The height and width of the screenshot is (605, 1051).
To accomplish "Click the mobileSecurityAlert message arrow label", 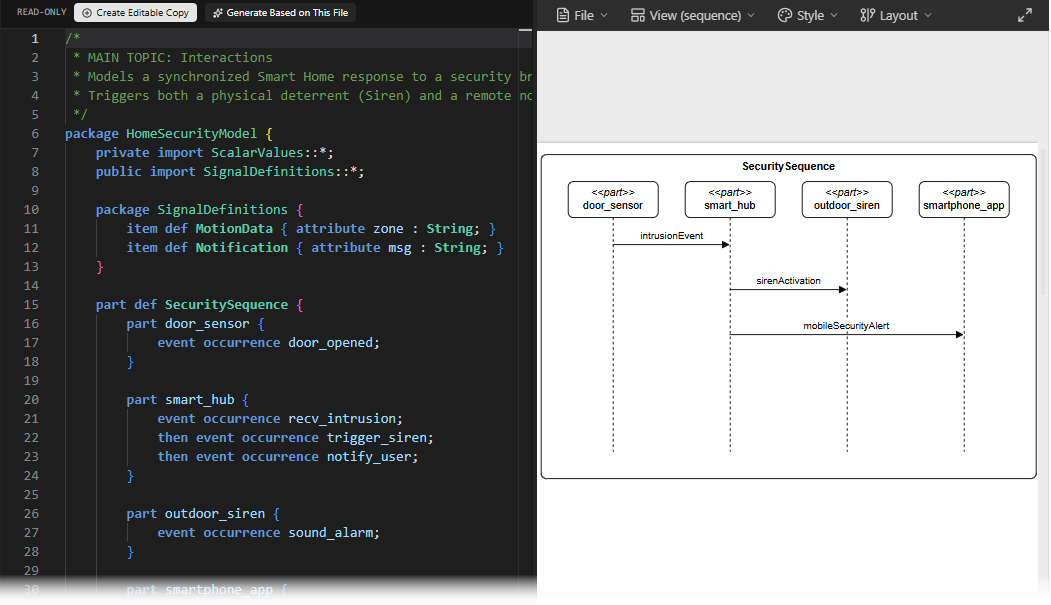I will click(x=846, y=326).
